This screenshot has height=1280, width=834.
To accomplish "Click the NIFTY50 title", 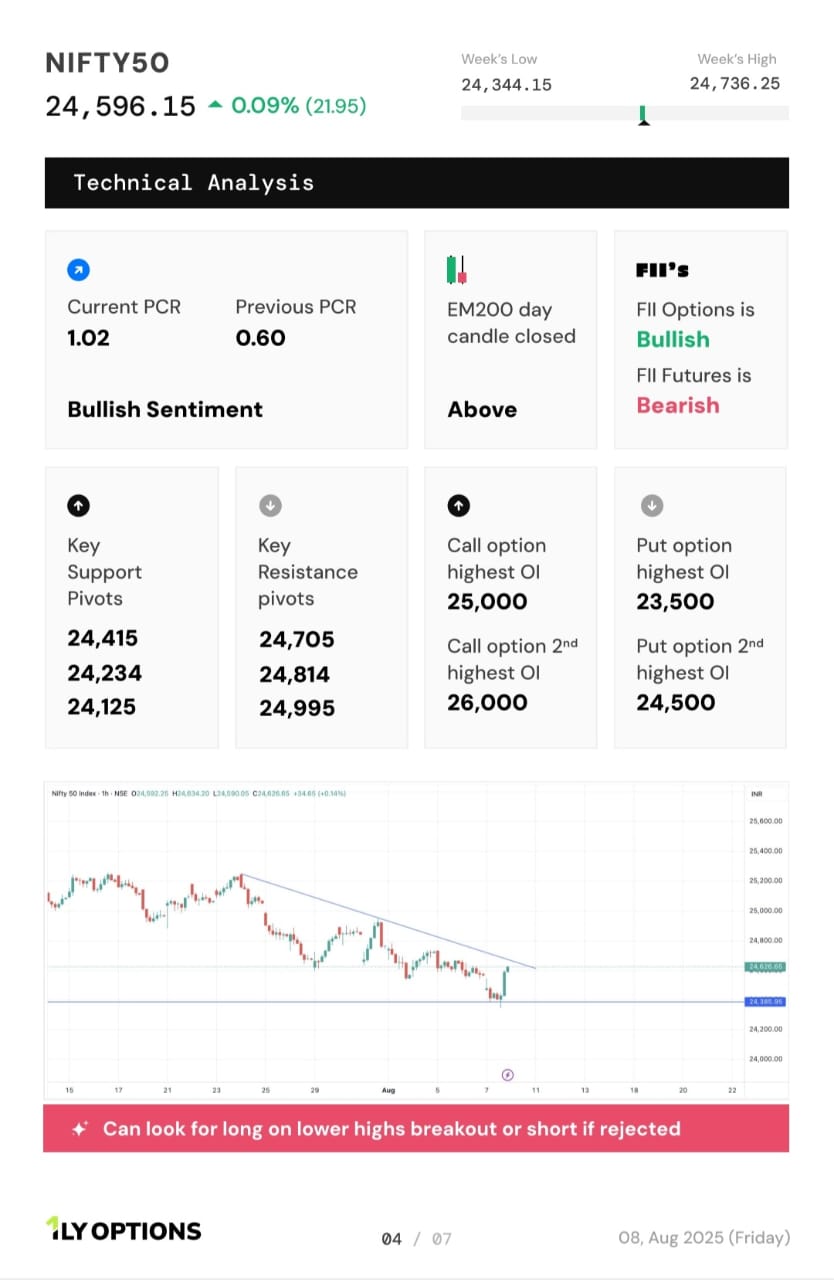I will tap(107, 63).
